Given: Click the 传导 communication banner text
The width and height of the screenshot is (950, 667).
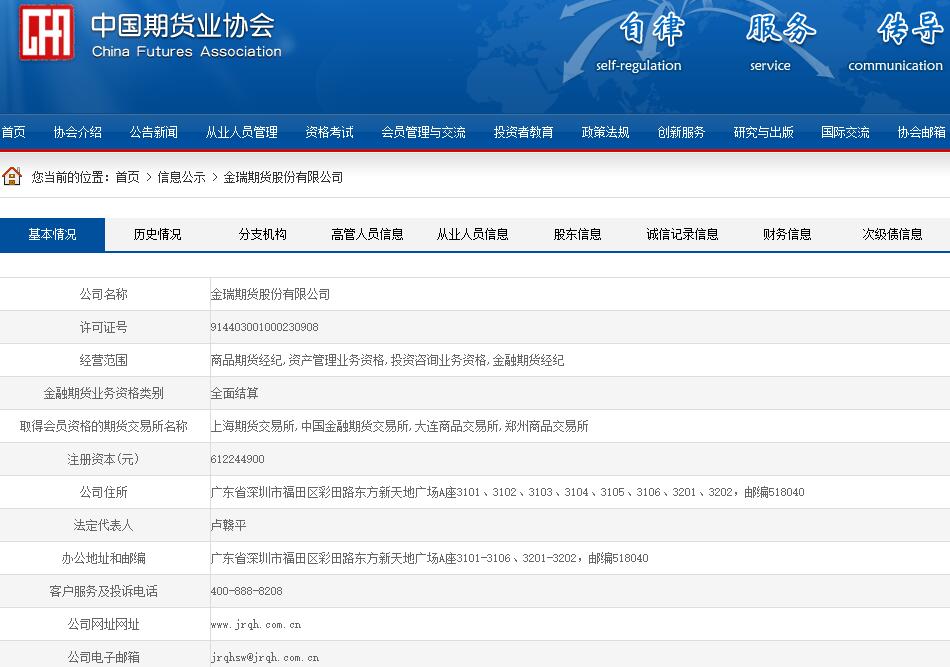Looking at the screenshot, I should [897, 42].
